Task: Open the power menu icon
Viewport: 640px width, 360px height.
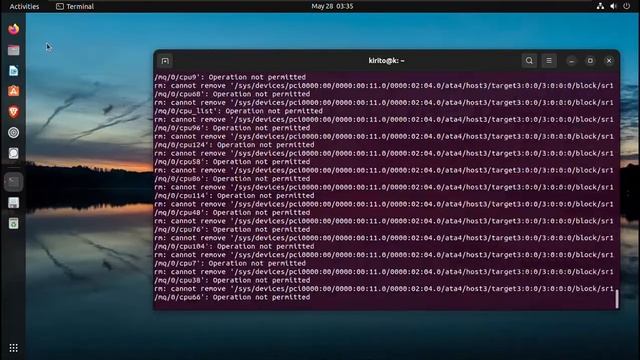Action: [627, 6]
